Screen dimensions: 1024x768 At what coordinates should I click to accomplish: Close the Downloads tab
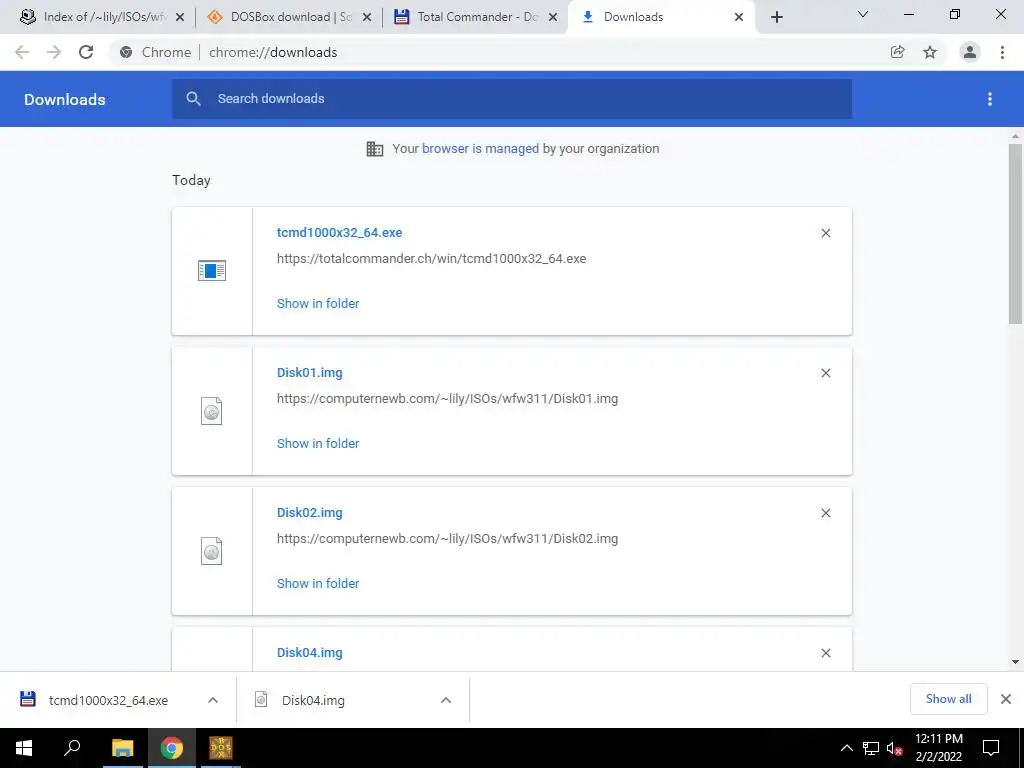point(739,17)
